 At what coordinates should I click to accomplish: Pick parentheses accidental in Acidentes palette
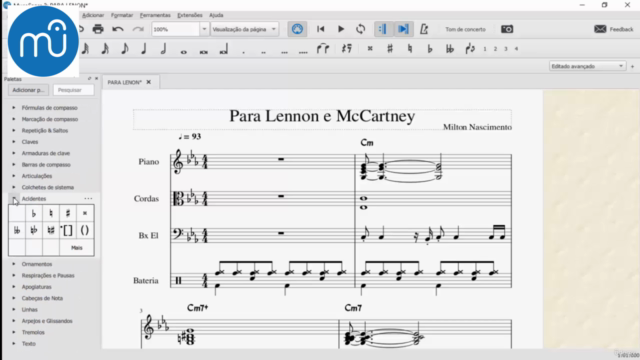coord(85,230)
